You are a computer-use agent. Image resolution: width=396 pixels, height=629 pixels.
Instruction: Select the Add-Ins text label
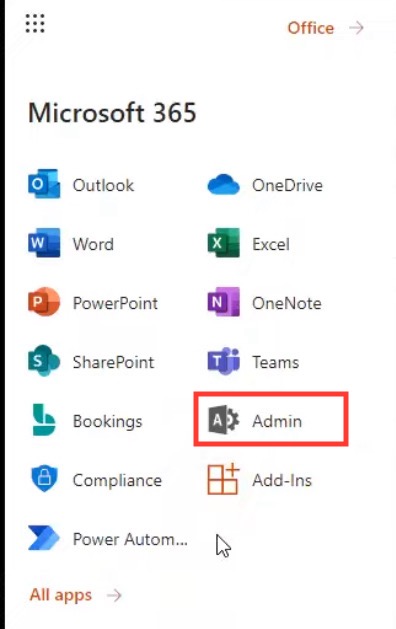click(x=282, y=480)
